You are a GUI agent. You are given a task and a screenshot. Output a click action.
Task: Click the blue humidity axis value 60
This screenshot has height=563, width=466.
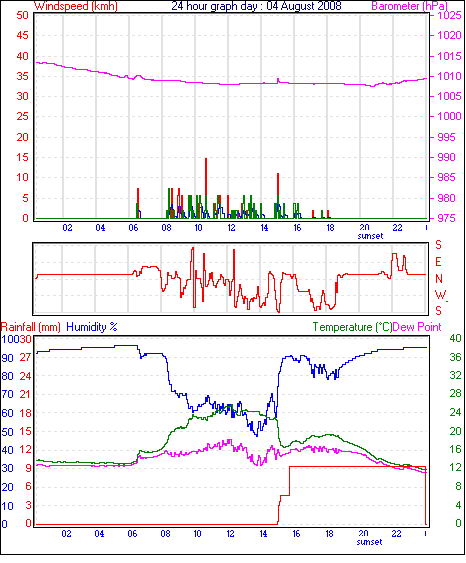[x=8, y=413]
